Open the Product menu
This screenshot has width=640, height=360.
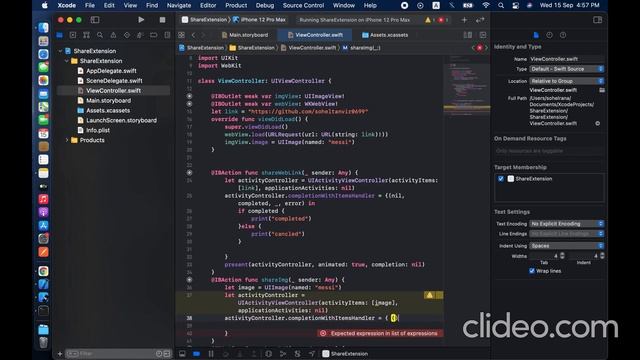point(236,5)
